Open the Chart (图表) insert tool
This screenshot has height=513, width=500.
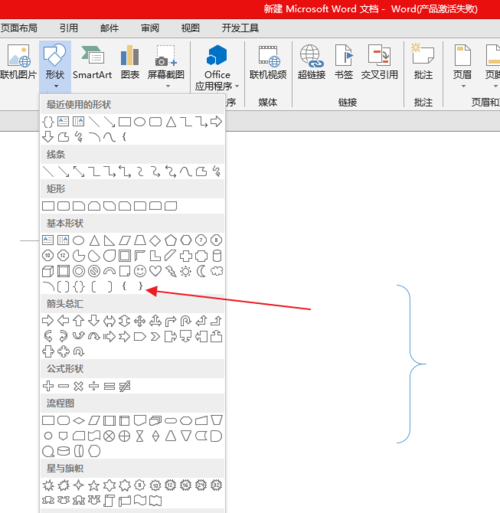point(130,62)
